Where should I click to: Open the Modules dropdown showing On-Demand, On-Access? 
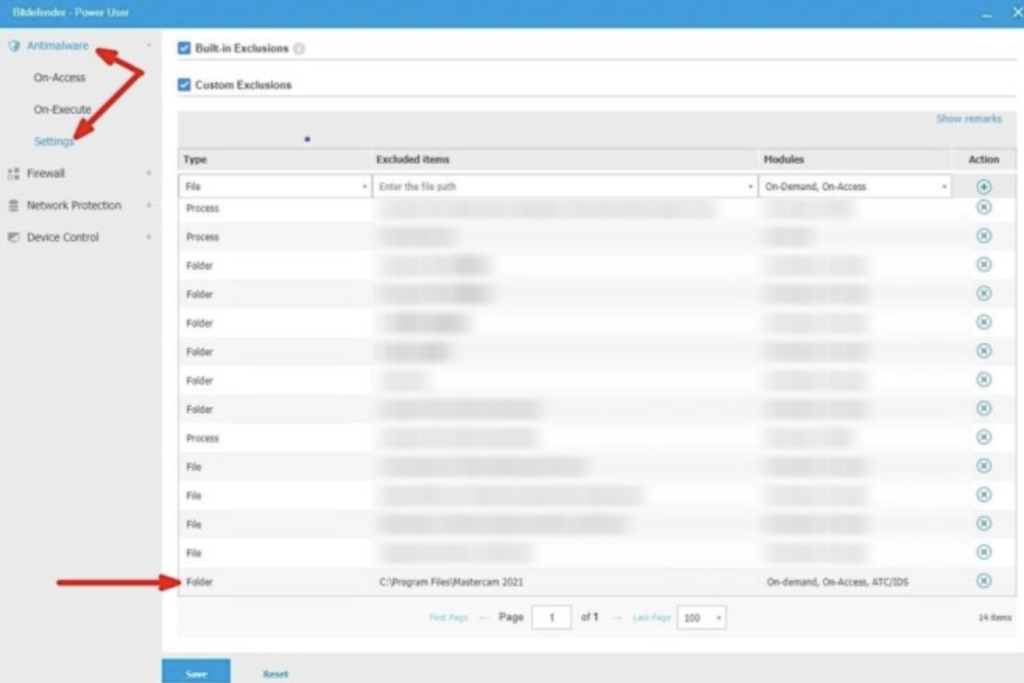pos(855,187)
